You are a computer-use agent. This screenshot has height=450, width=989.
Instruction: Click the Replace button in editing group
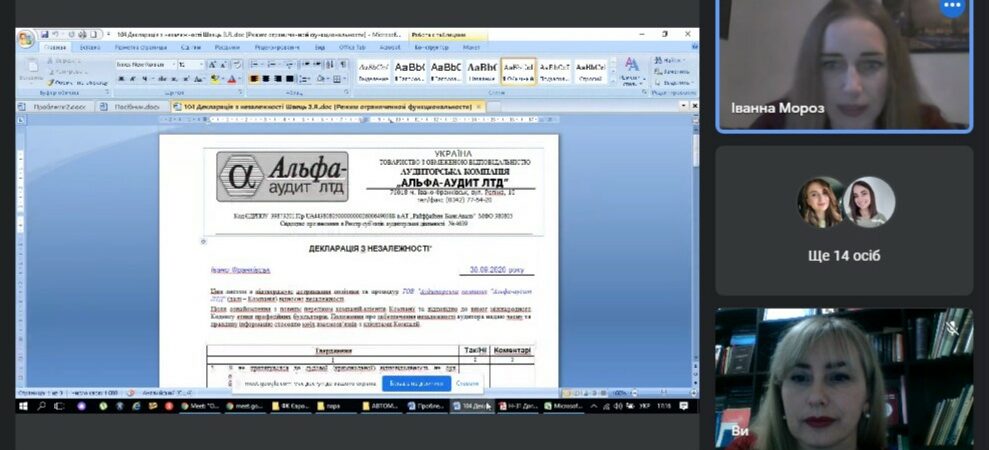click(x=672, y=71)
